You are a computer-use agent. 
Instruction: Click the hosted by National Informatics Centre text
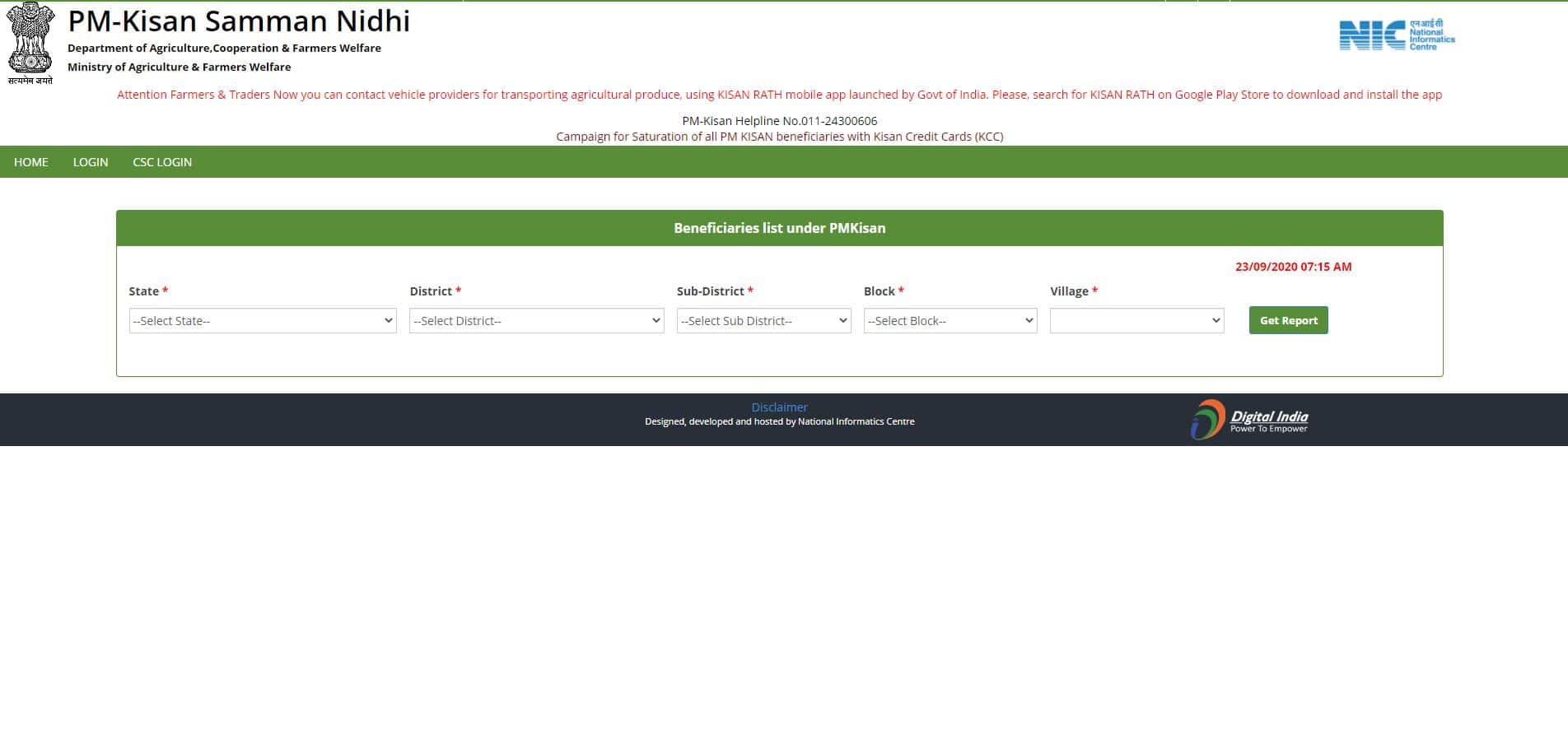(780, 421)
